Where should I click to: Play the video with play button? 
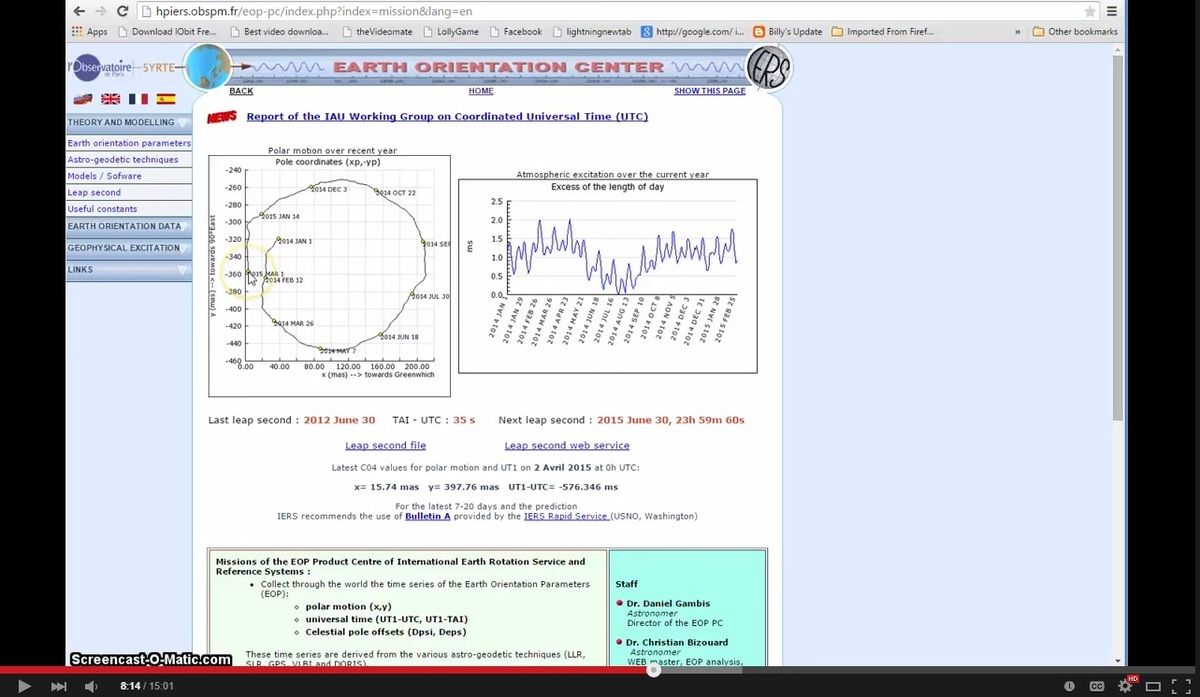[x=25, y=686]
